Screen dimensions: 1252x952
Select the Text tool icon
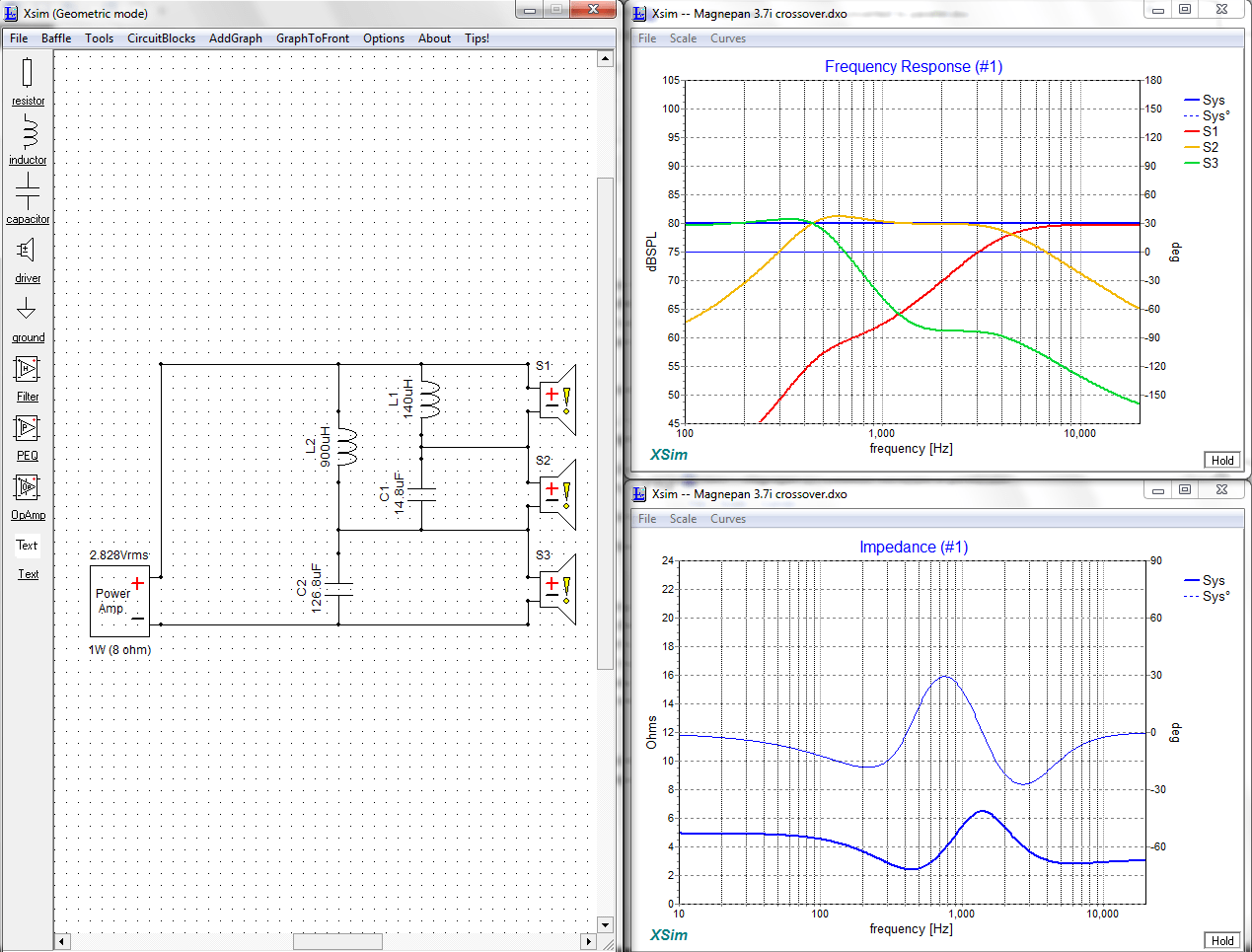27,545
